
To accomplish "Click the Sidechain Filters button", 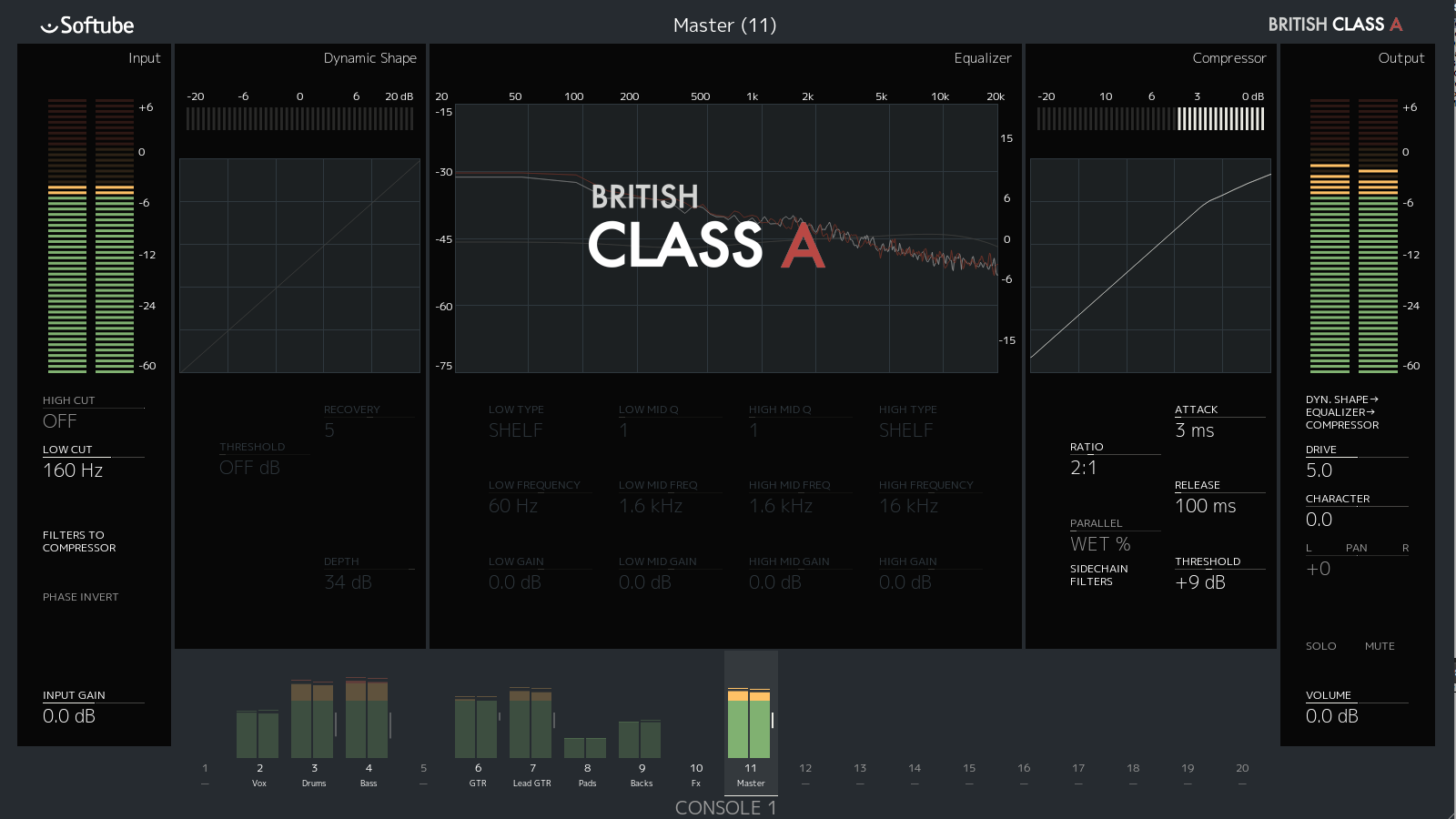I will [x=1098, y=575].
